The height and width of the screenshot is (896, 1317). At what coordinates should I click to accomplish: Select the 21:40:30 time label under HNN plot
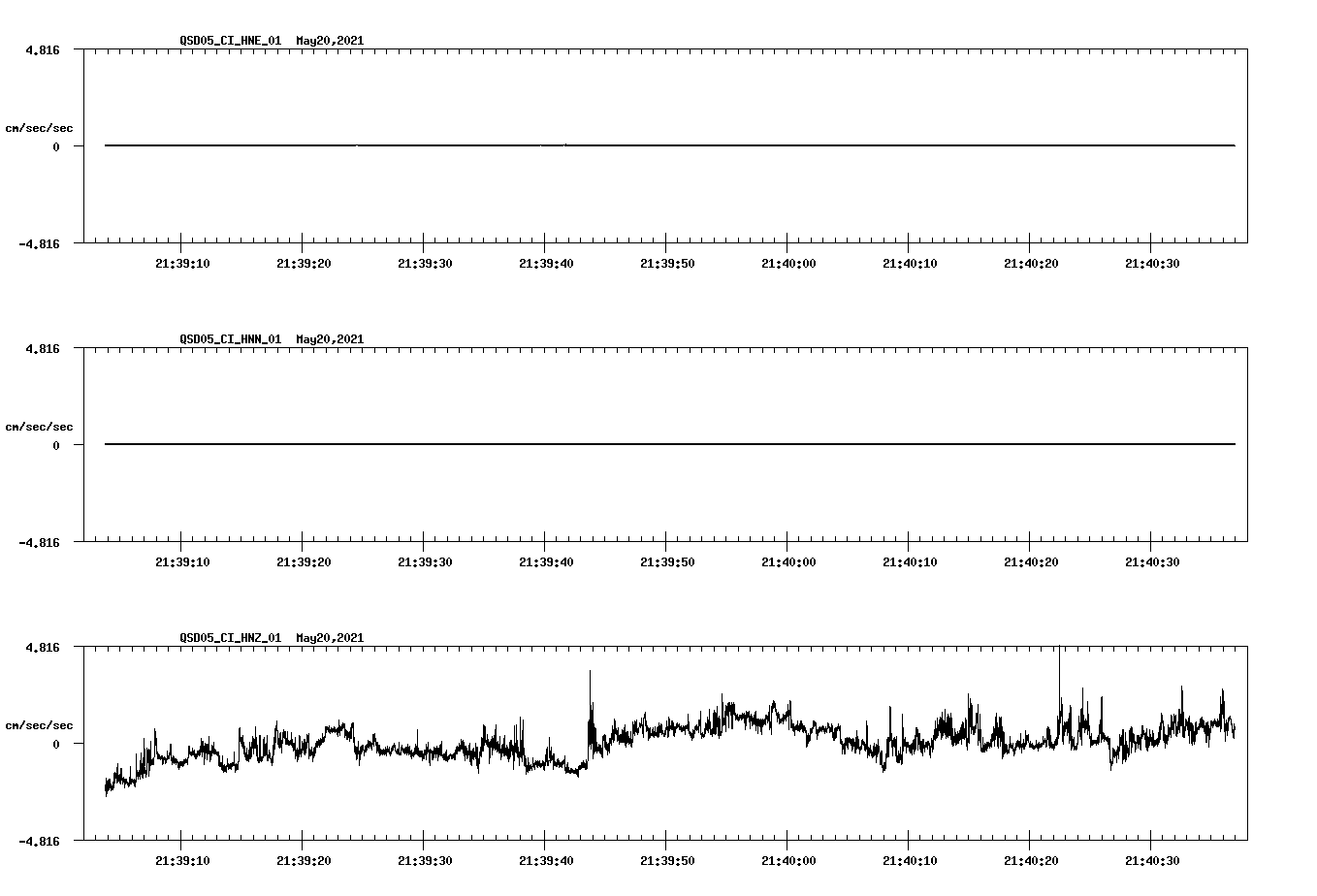1152,562
